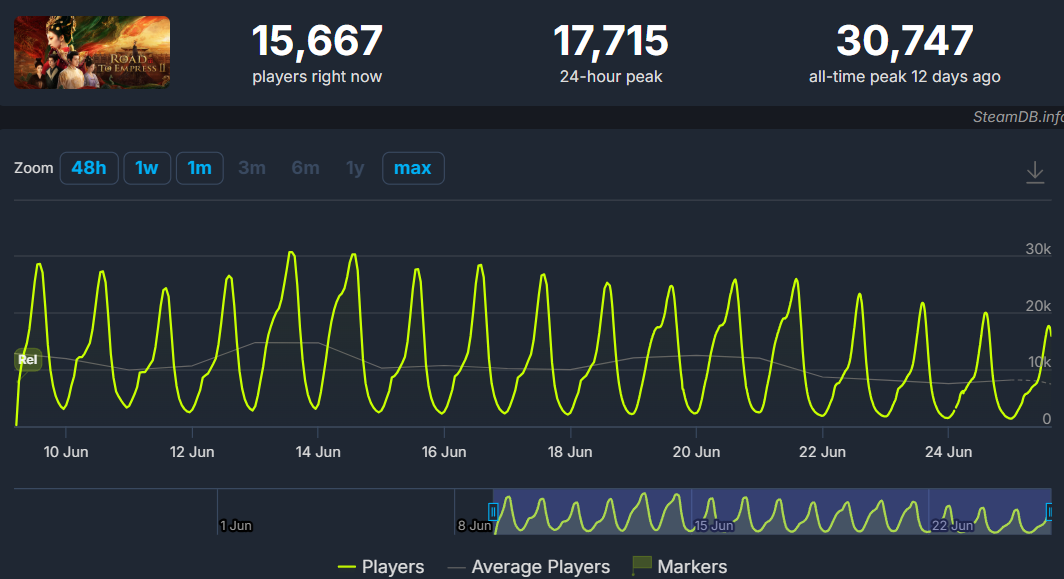Click the 14 Jun axis label
The image size is (1064, 579).
(x=318, y=452)
